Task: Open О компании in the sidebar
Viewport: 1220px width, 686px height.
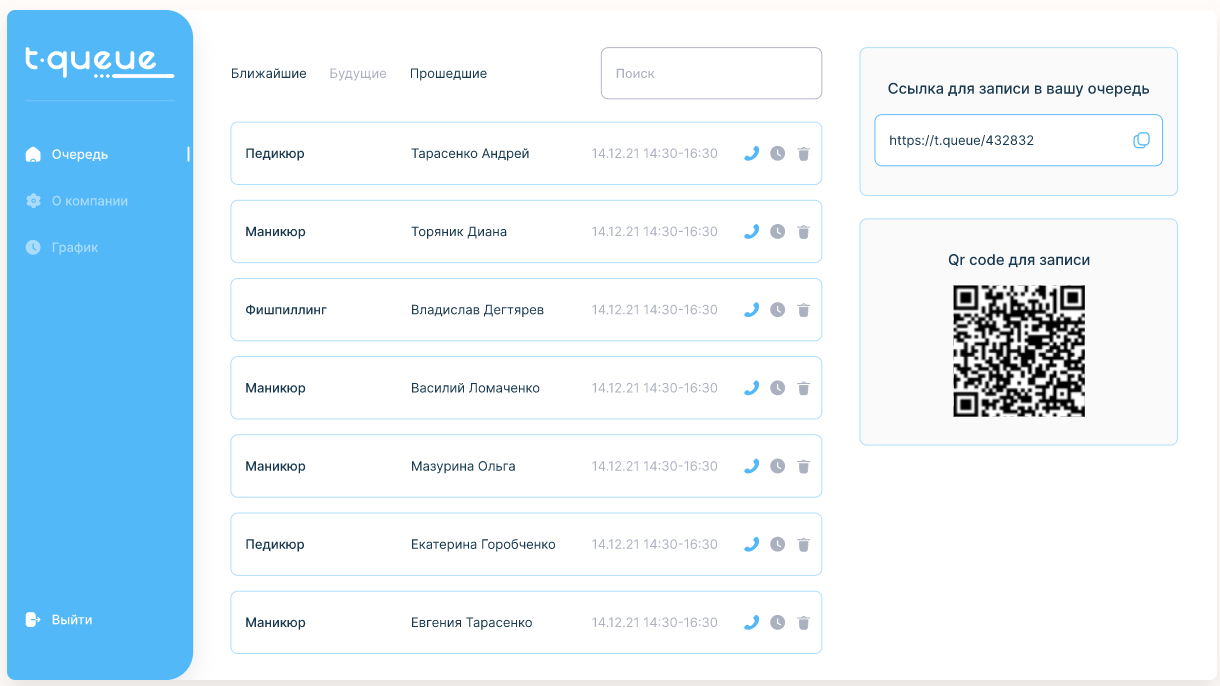Action: click(x=89, y=201)
